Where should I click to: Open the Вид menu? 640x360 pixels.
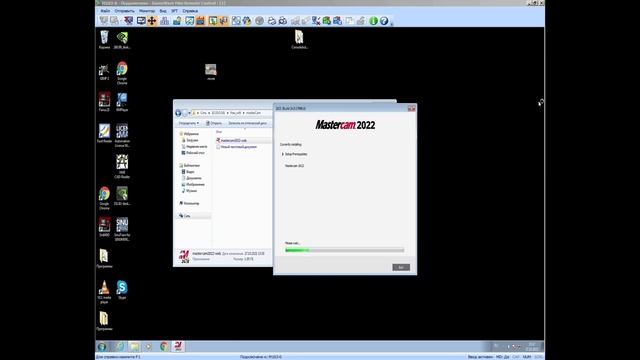(x=163, y=11)
